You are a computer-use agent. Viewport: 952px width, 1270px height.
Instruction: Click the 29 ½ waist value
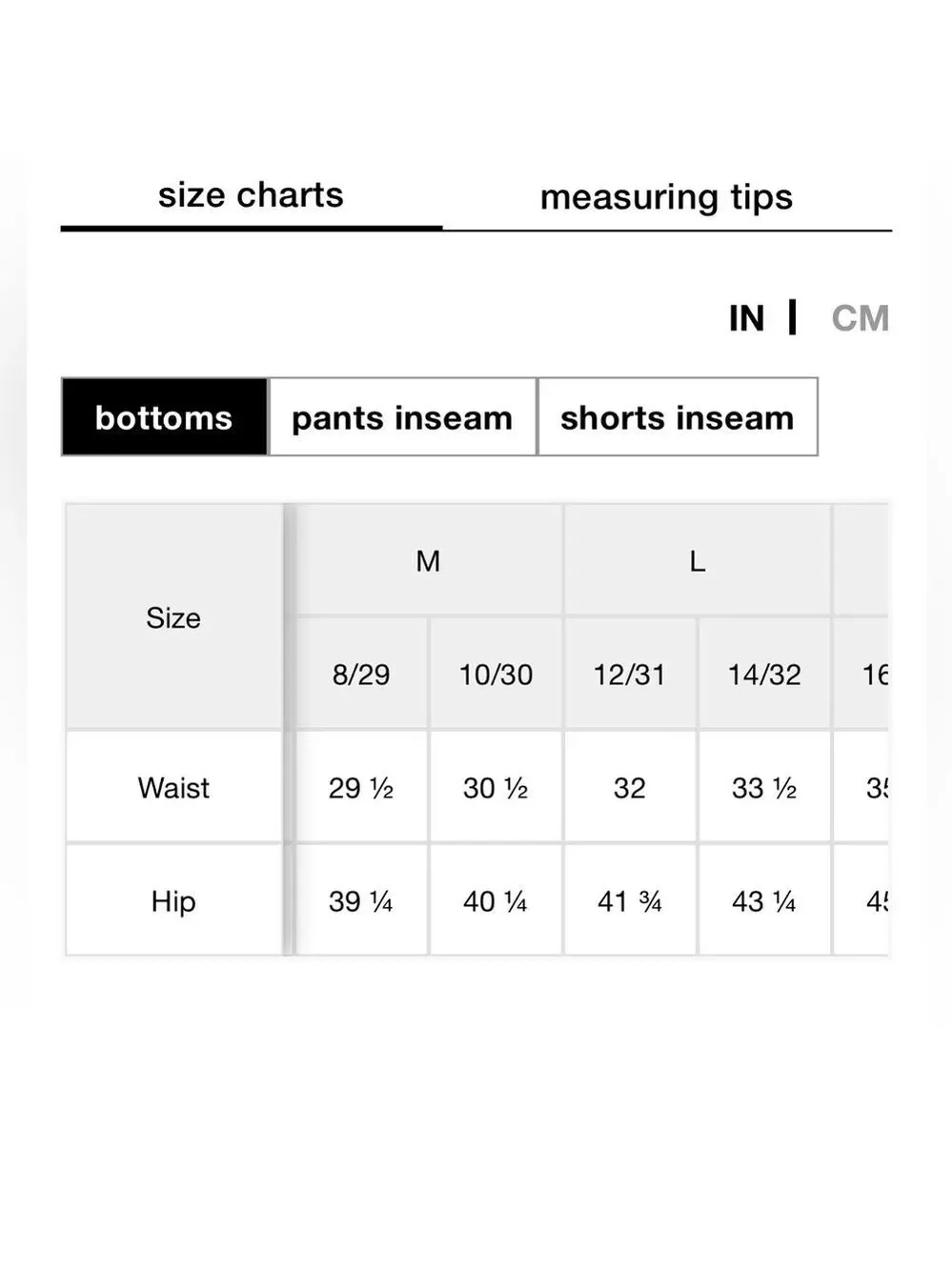361,788
